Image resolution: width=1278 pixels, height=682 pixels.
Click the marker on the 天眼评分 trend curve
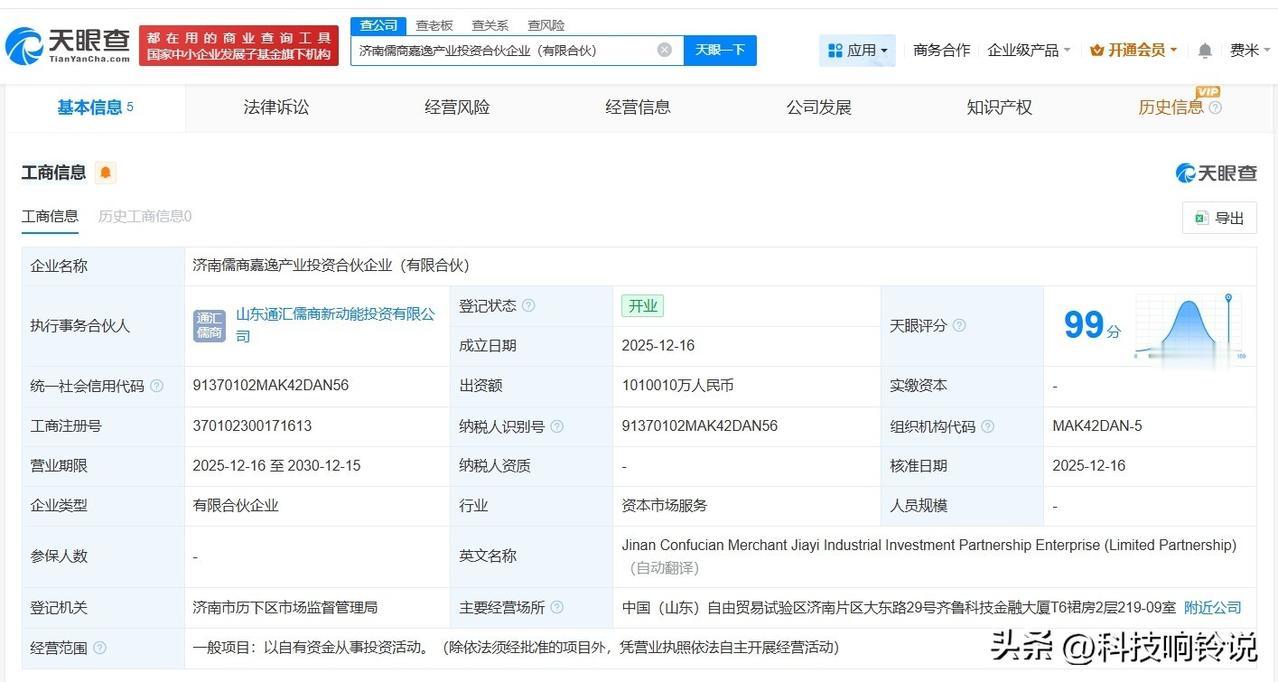[x=1228, y=298]
